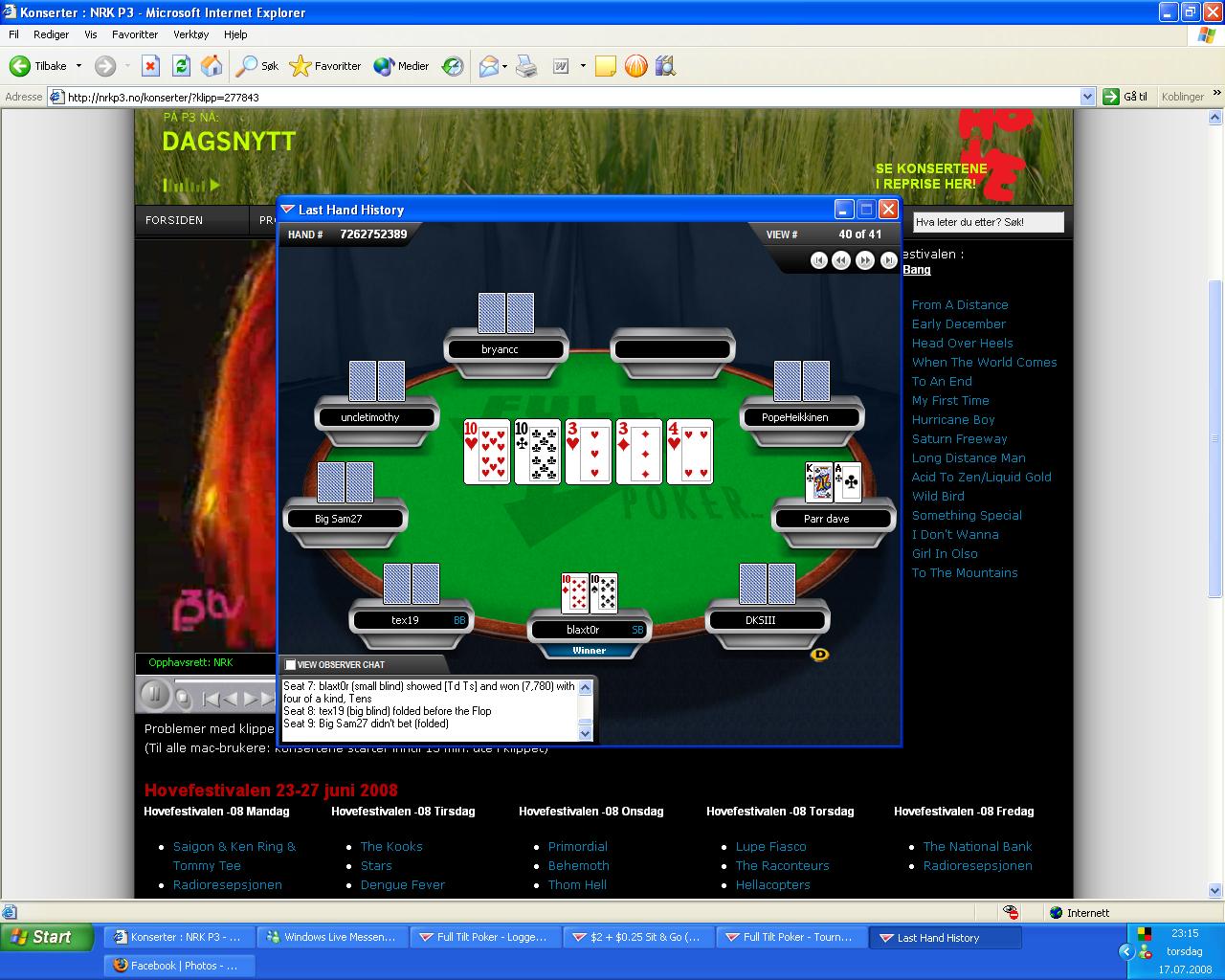Open the Favoritter menu in menu bar

pyautogui.click(x=135, y=34)
